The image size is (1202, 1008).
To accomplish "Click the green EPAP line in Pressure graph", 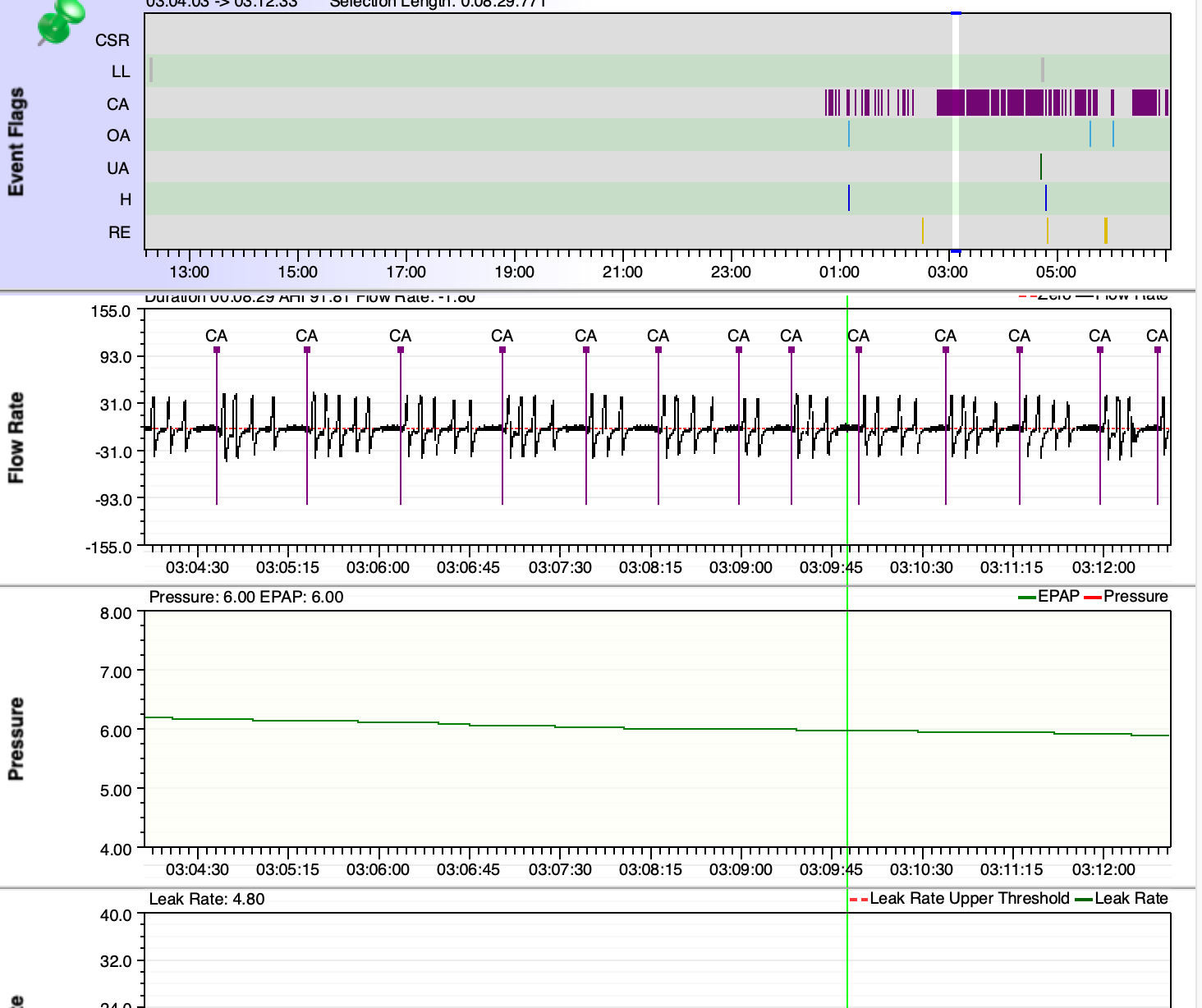I will coord(657,729).
